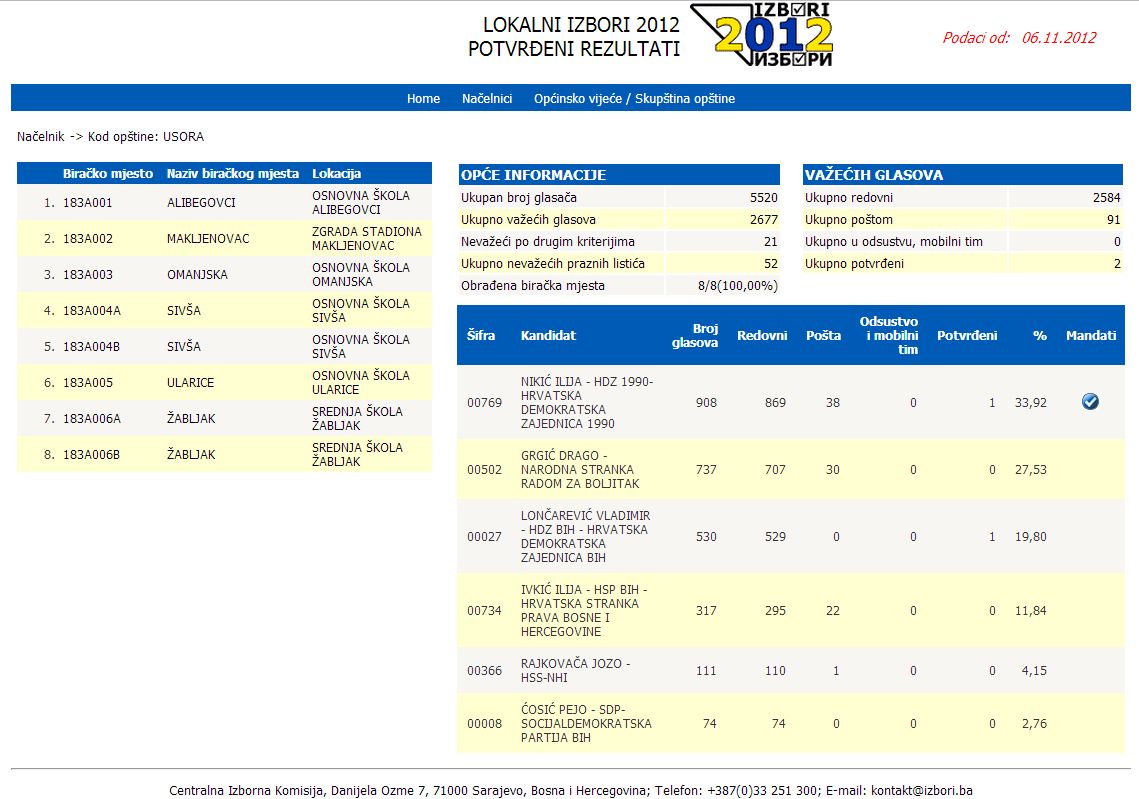
Task: Click the breadcrumb Načelnik -> Kod opštine: USORA
Action: pyautogui.click(x=110, y=137)
